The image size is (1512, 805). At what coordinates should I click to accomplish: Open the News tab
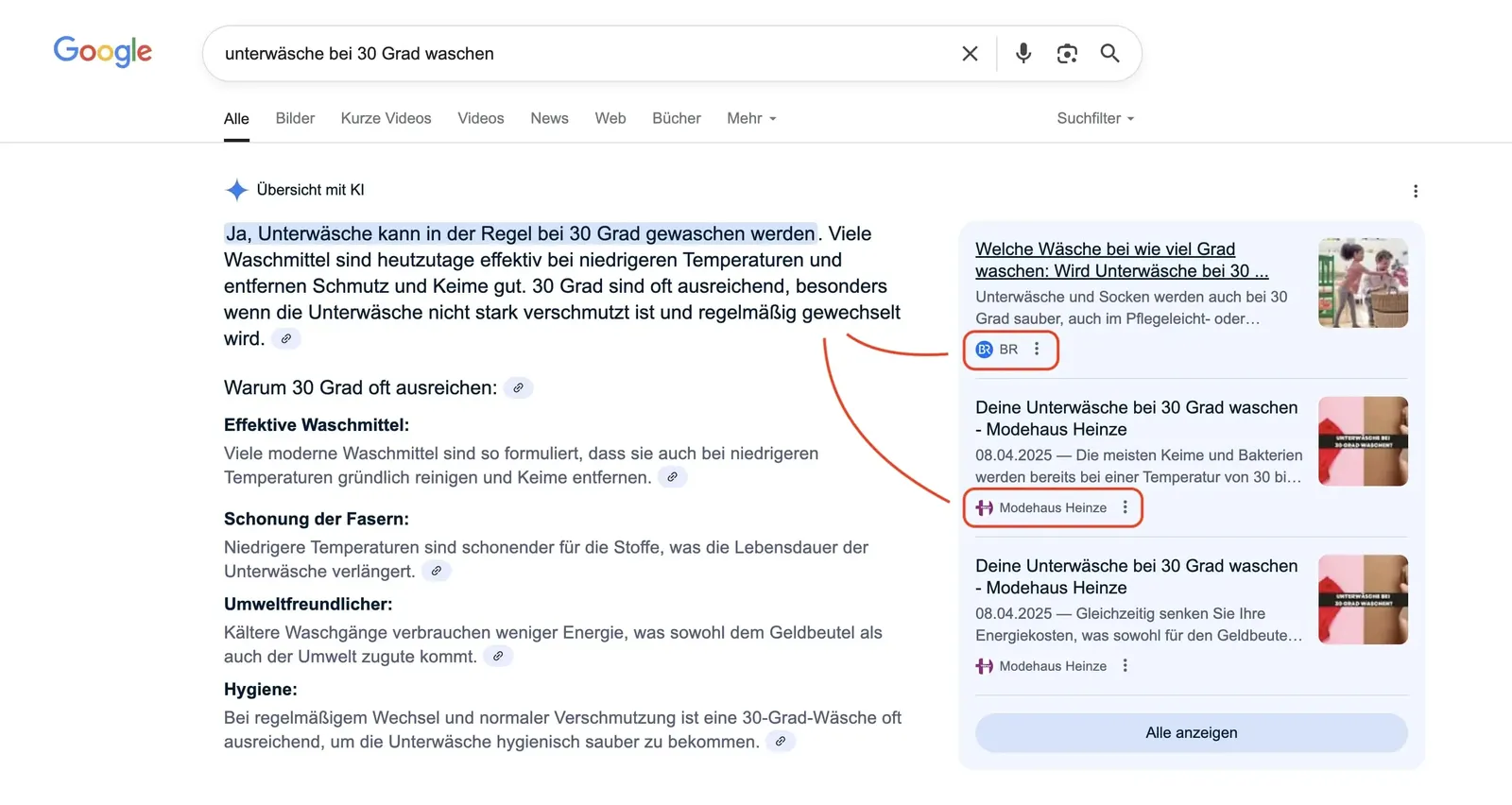coord(549,118)
